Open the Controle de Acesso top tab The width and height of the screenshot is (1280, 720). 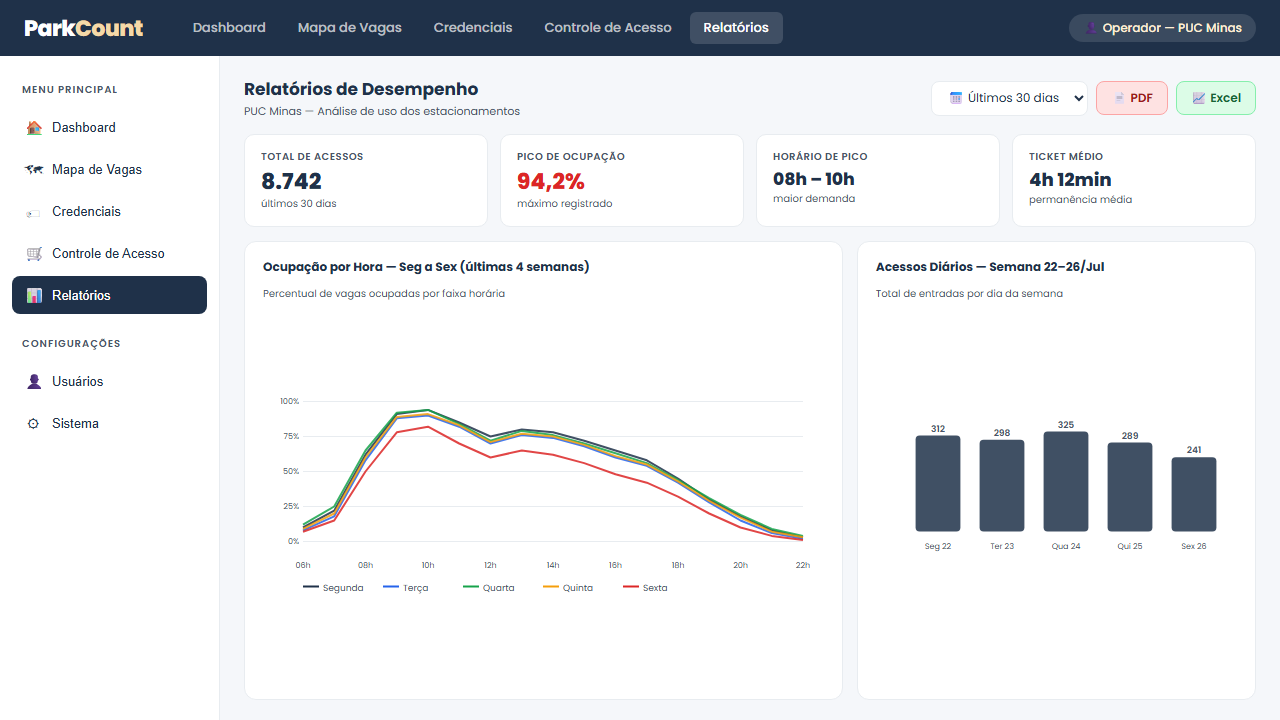608,28
